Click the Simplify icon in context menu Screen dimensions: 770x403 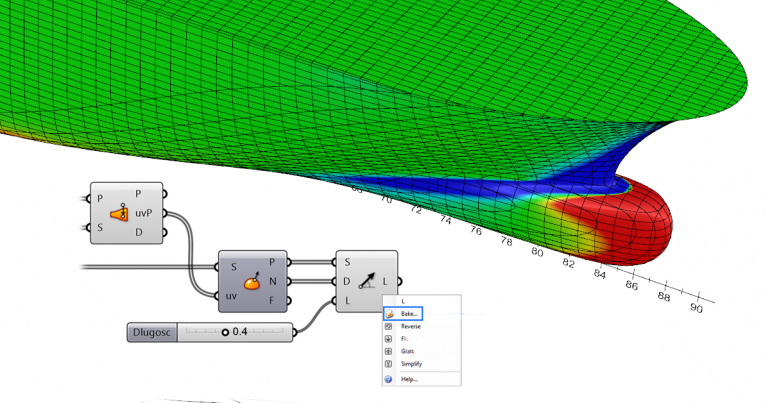(x=389, y=365)
